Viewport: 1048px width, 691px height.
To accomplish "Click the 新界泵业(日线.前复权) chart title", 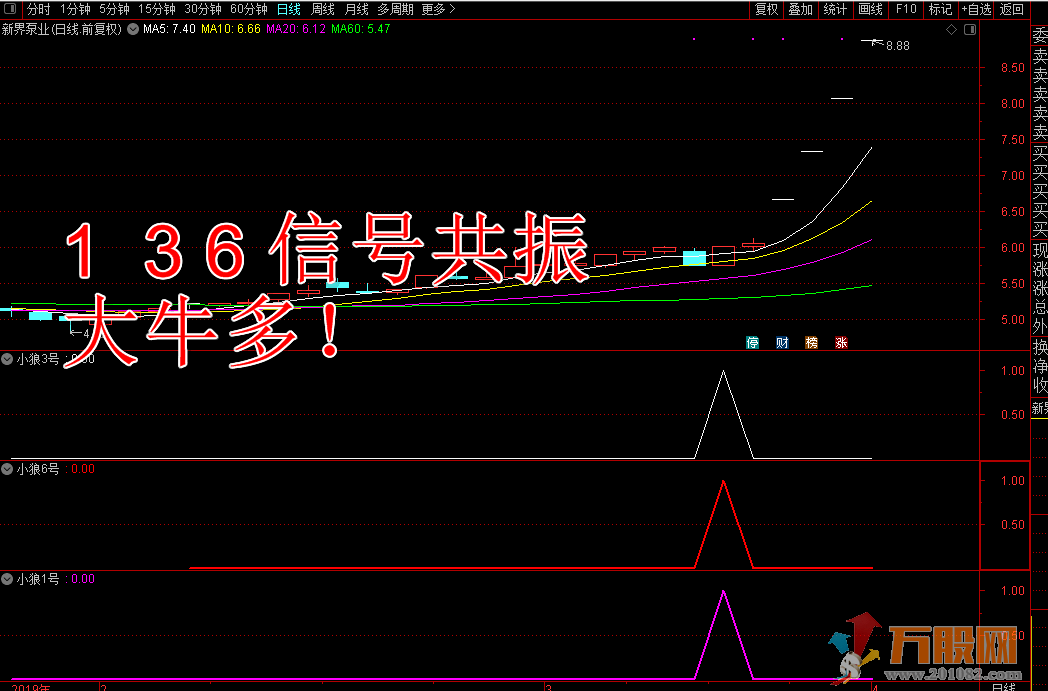I will coord(62,29).
